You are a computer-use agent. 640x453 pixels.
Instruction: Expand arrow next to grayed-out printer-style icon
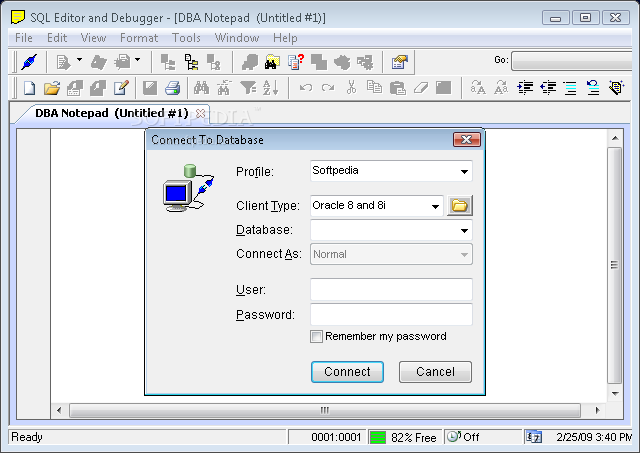[x=138, y=60]
